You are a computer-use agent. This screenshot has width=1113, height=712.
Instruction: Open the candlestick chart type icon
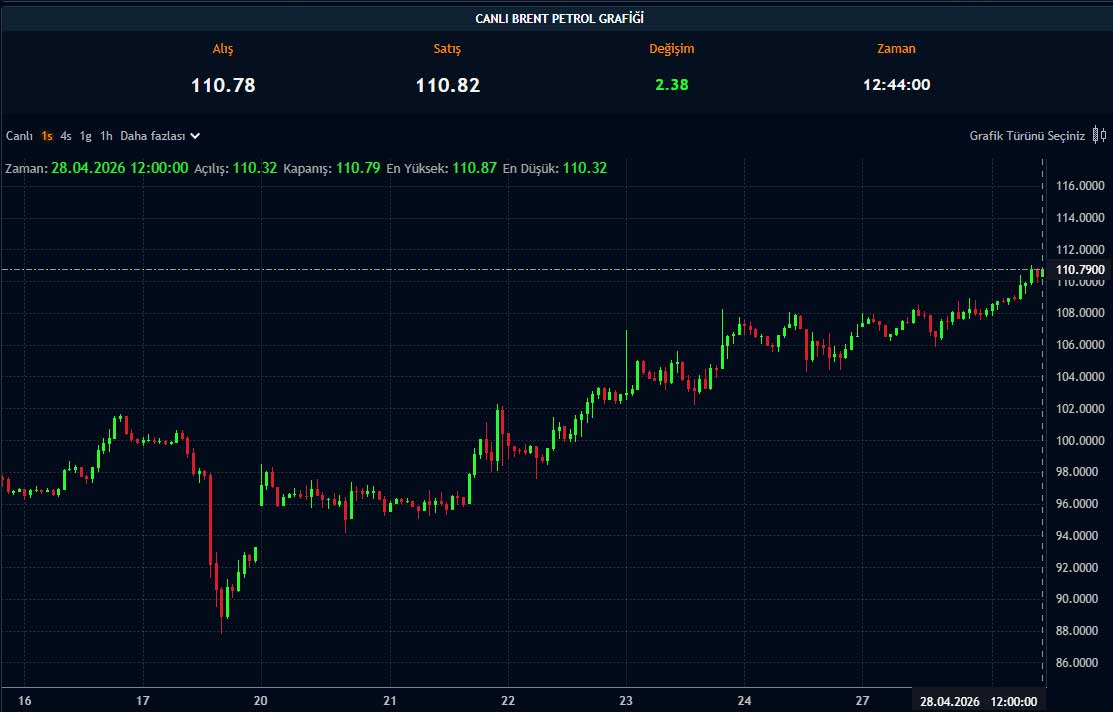click(x=1099, y=135)
